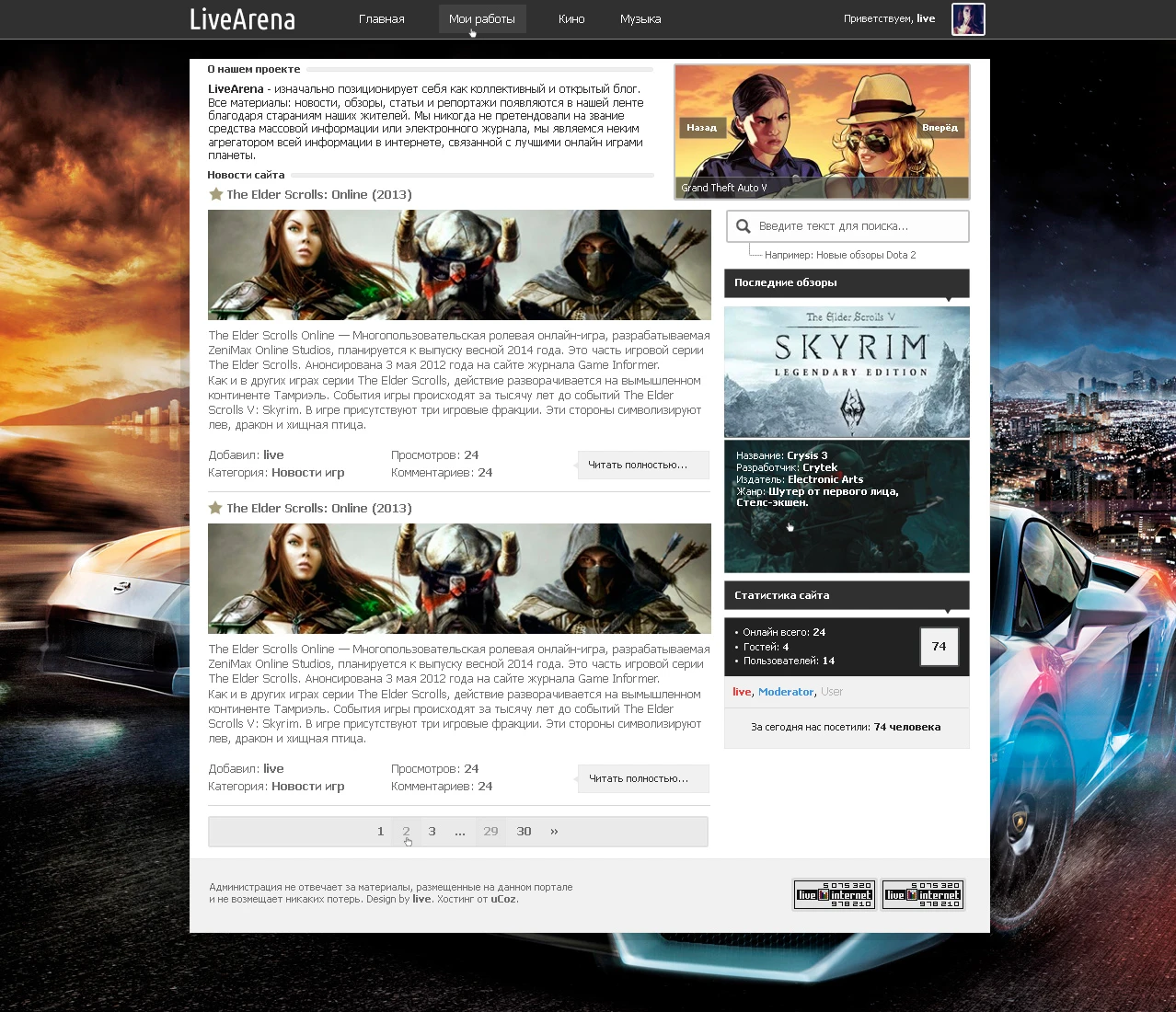Screen dimensions: 1176x1012
Task: Open the user avatar in header
Action: click(967, 19)
